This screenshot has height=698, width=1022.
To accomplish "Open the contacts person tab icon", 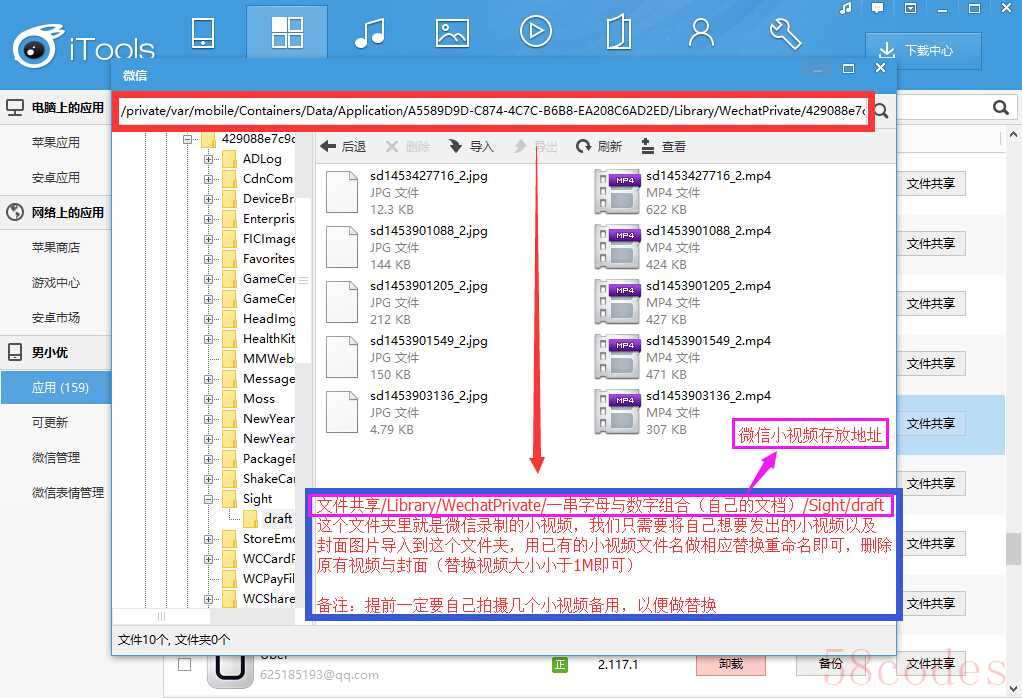I will coord(701,33).
